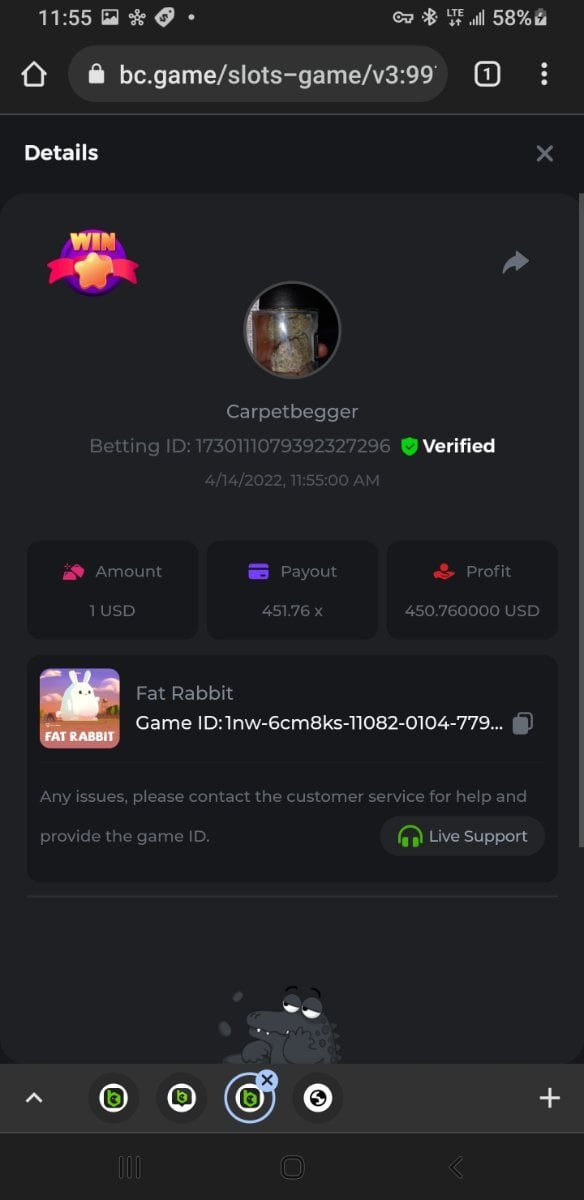Add a new tab with plus icon

(549, 1098)
